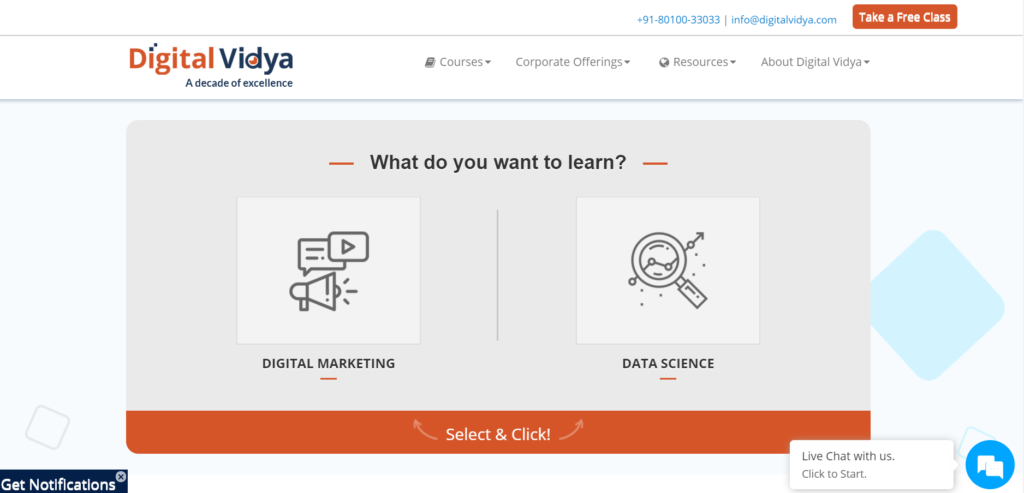Screen dimensions: 1024x493
Task: Click the +91-80100-33033 phone link
Action: click(679, 20)
